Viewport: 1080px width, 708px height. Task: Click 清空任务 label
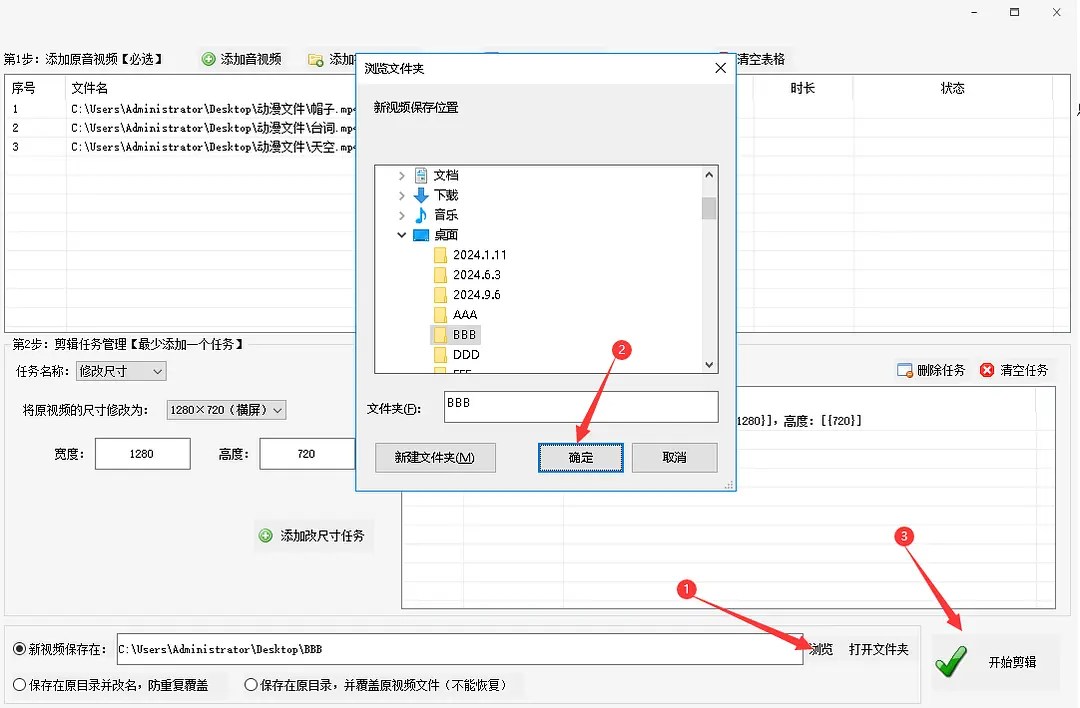coord(1024,371)
